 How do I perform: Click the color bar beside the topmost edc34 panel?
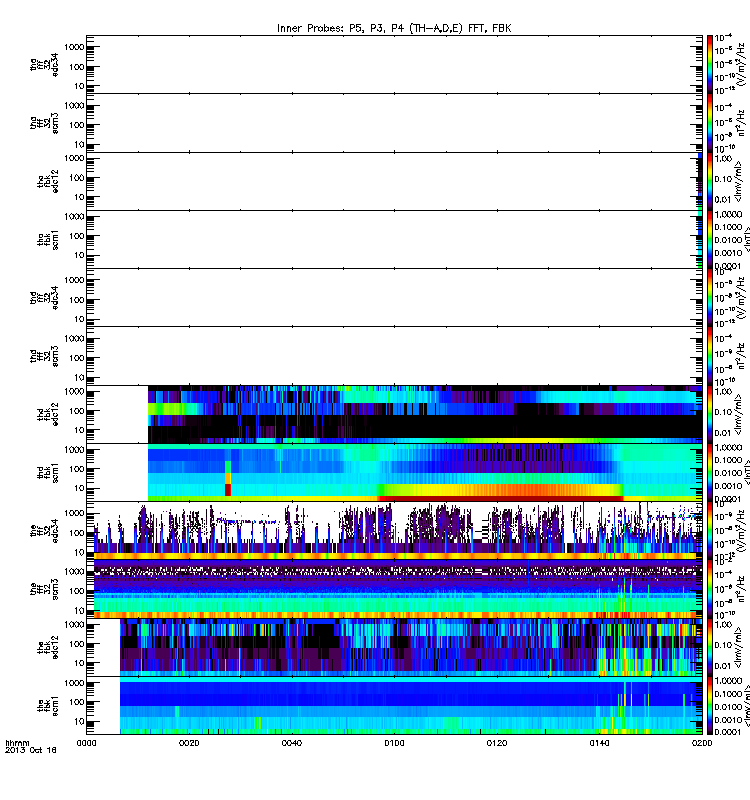pyautogui.click(x=710, y=64)
